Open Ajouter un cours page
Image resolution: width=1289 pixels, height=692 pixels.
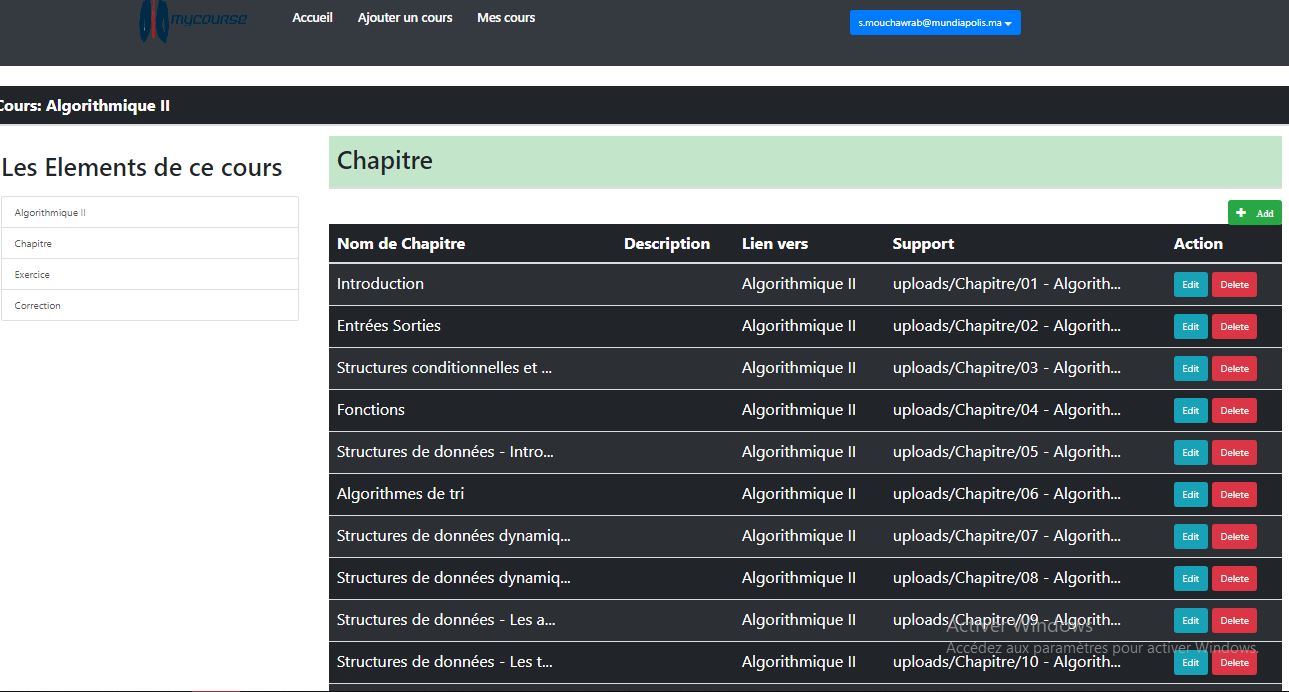pos(405,18)
